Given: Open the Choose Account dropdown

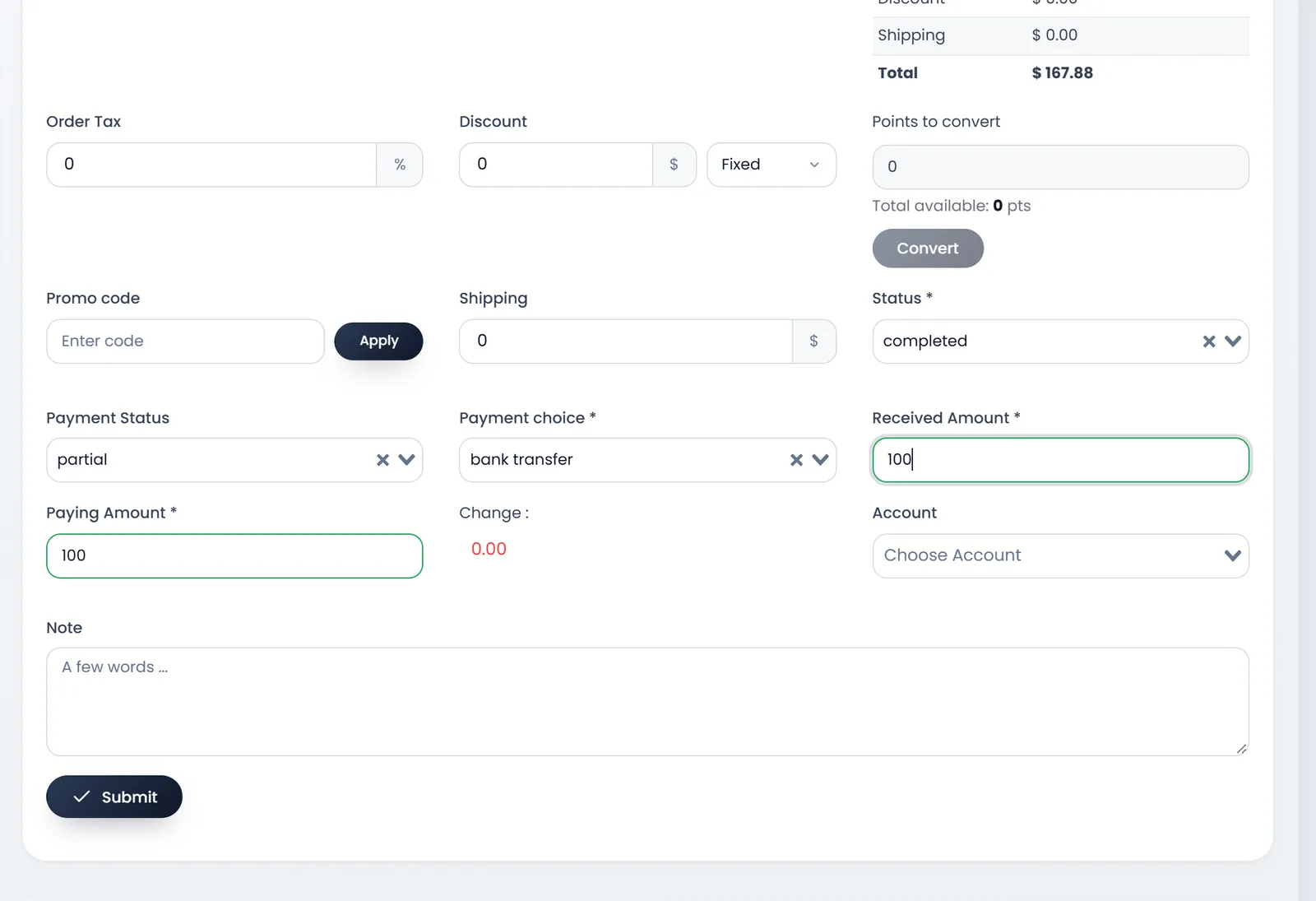Looking at the screenshot, I should tap(1060, 556).
